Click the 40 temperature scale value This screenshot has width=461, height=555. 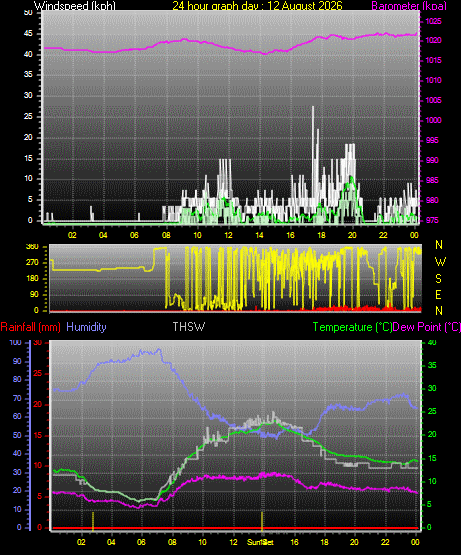click(432, 343)
